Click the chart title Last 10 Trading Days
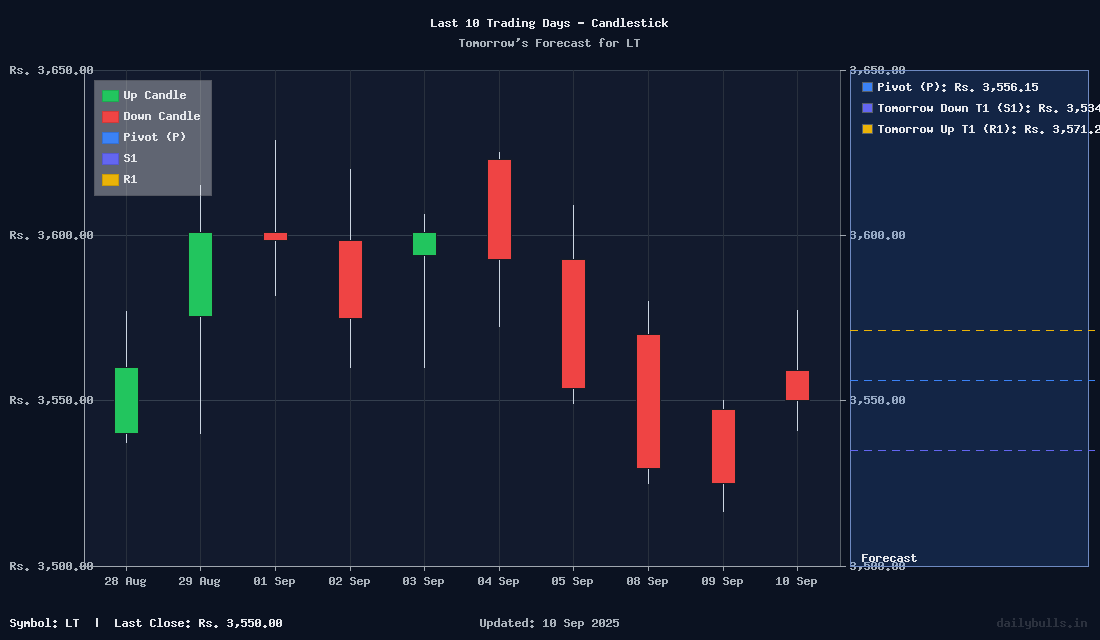Viewport: 1100px width, 640px height. click(x=549, y=23)
